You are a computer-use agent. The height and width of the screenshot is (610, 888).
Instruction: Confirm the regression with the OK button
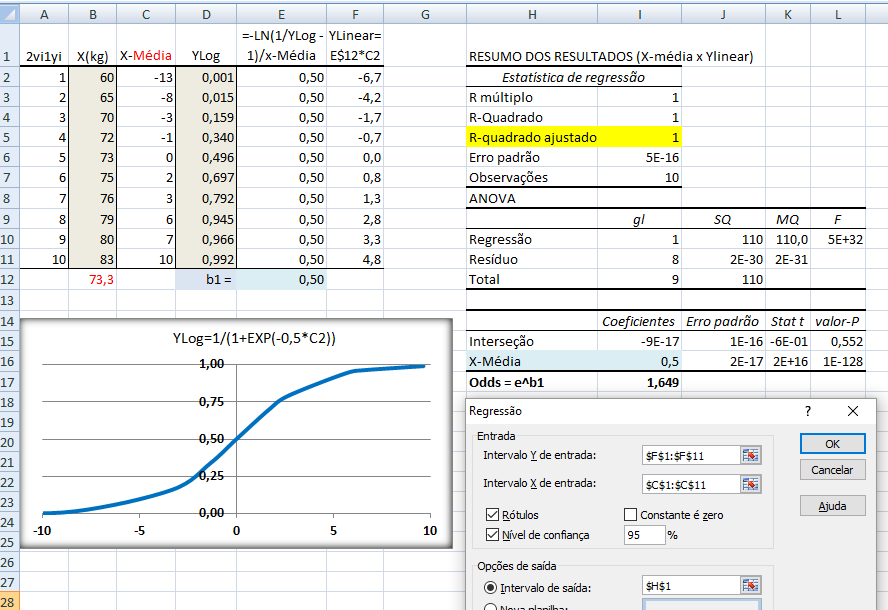[x=832, y=444]
